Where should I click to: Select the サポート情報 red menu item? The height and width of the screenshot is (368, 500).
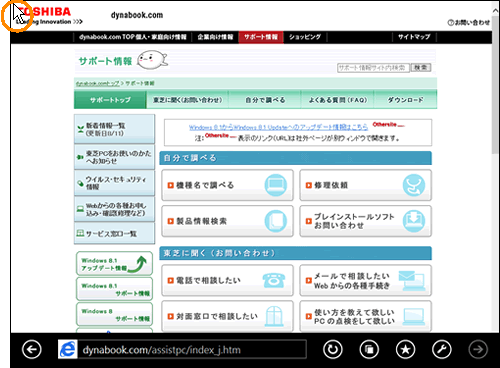pos(261,37)
